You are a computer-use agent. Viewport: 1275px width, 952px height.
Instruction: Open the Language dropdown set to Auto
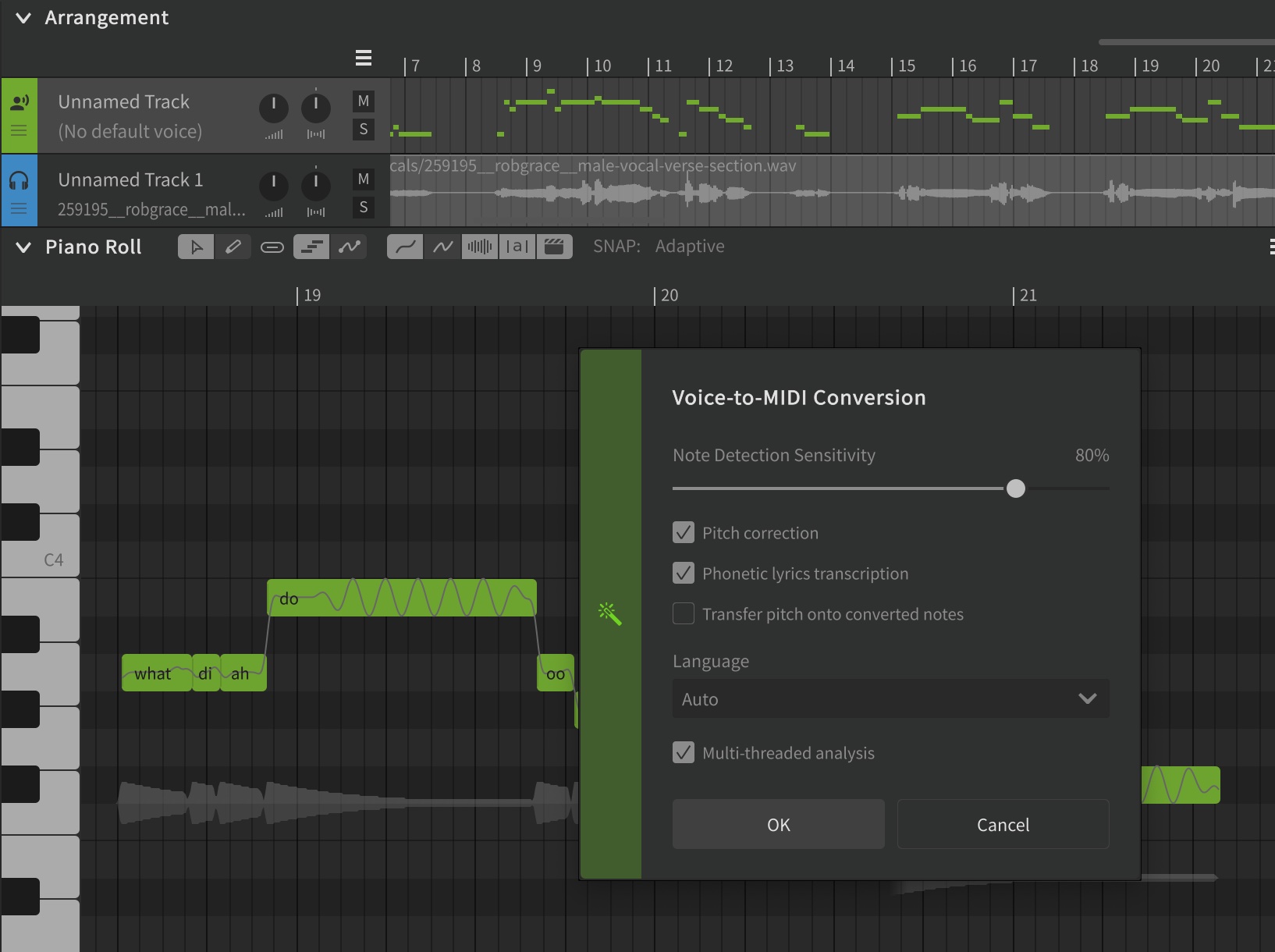pyautogui.click(x=890, y=699)
